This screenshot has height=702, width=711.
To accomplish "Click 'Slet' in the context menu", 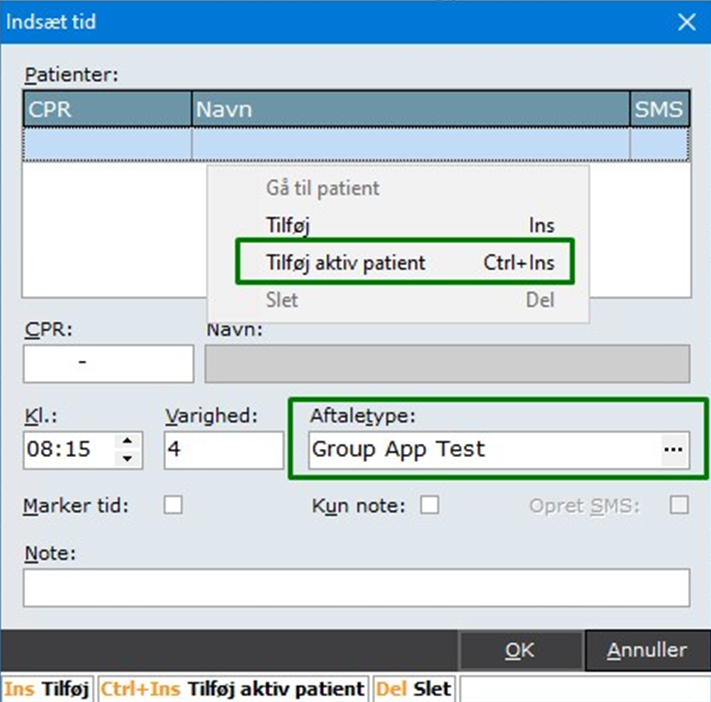I will (x=398, y=300).
